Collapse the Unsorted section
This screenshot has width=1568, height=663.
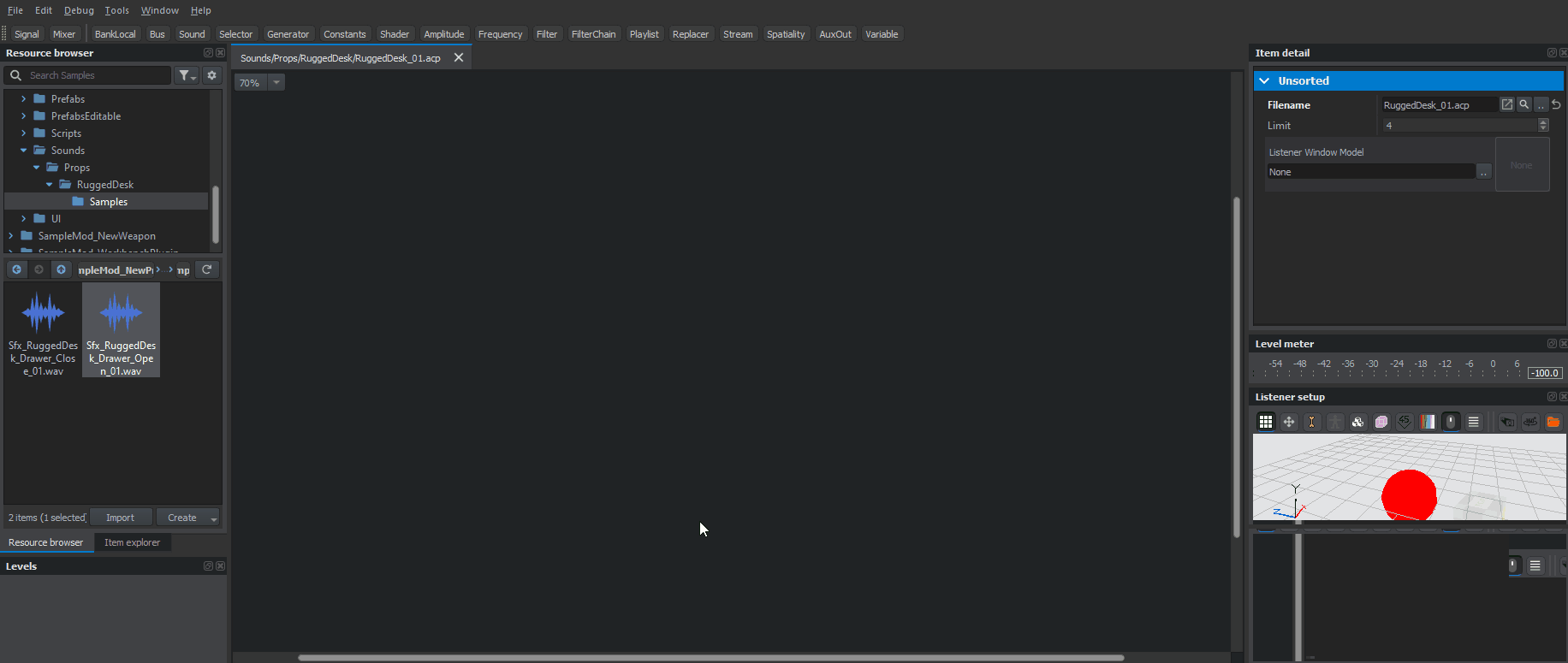click(1264, 80)
